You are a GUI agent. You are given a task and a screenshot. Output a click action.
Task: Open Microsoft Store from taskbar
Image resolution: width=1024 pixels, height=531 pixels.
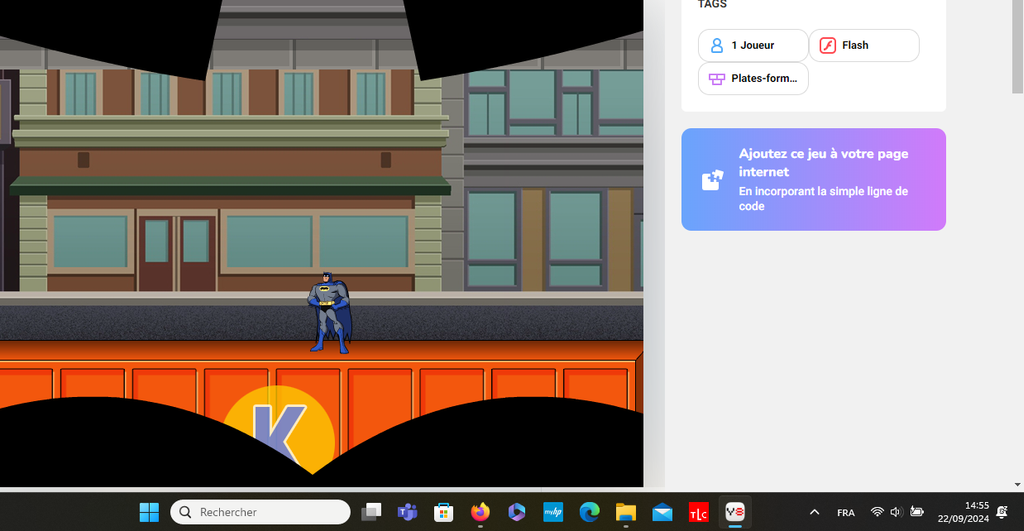click(444, 512)
